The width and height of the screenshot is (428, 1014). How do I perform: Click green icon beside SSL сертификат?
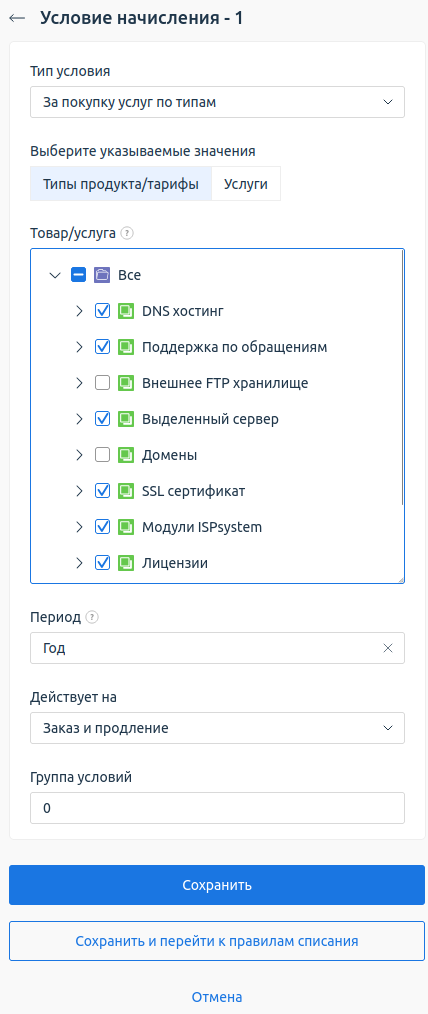[x=125, y=491]
